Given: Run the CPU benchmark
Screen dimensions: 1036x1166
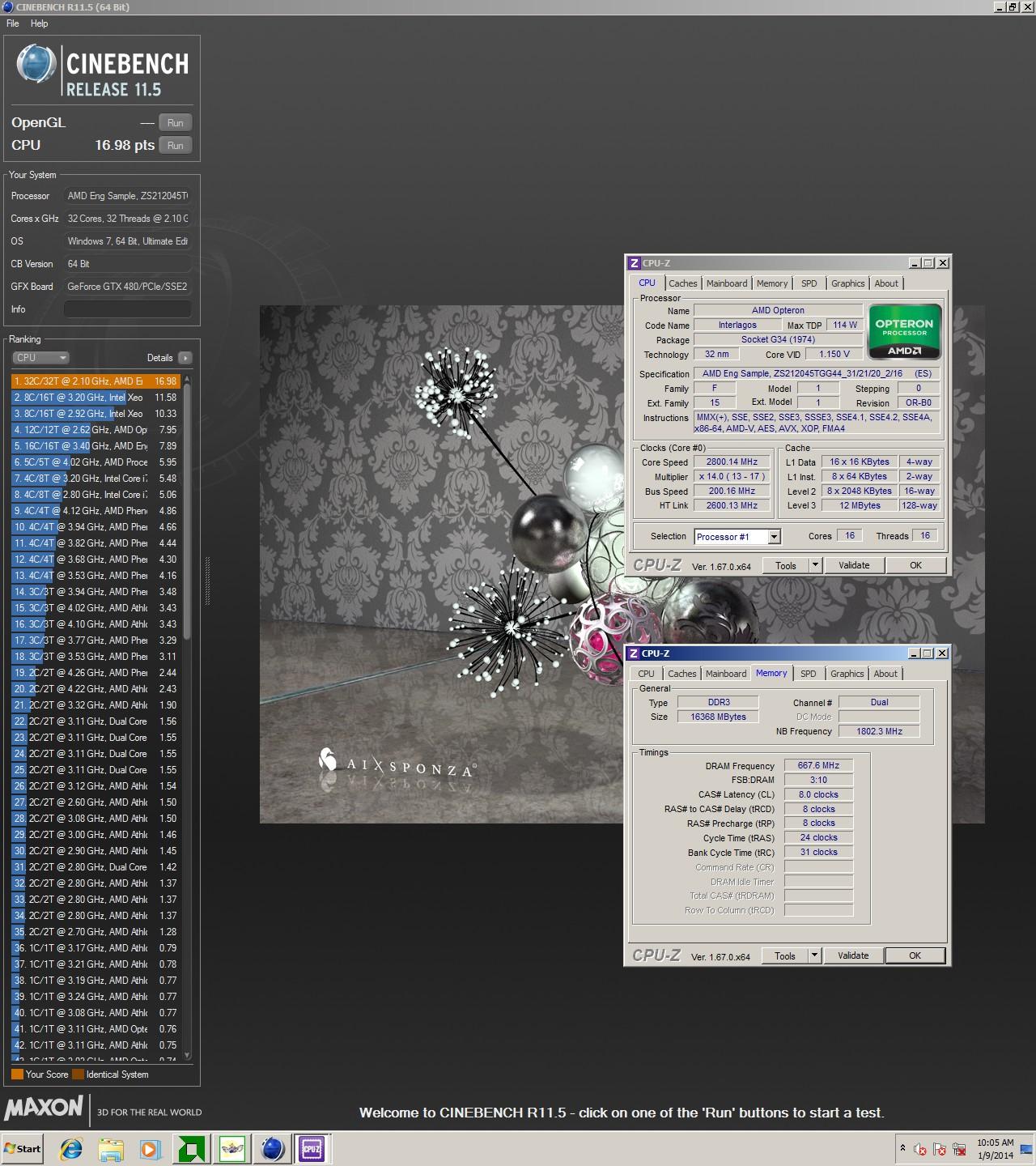Looking at the screenshot, I should click(176, 146).
